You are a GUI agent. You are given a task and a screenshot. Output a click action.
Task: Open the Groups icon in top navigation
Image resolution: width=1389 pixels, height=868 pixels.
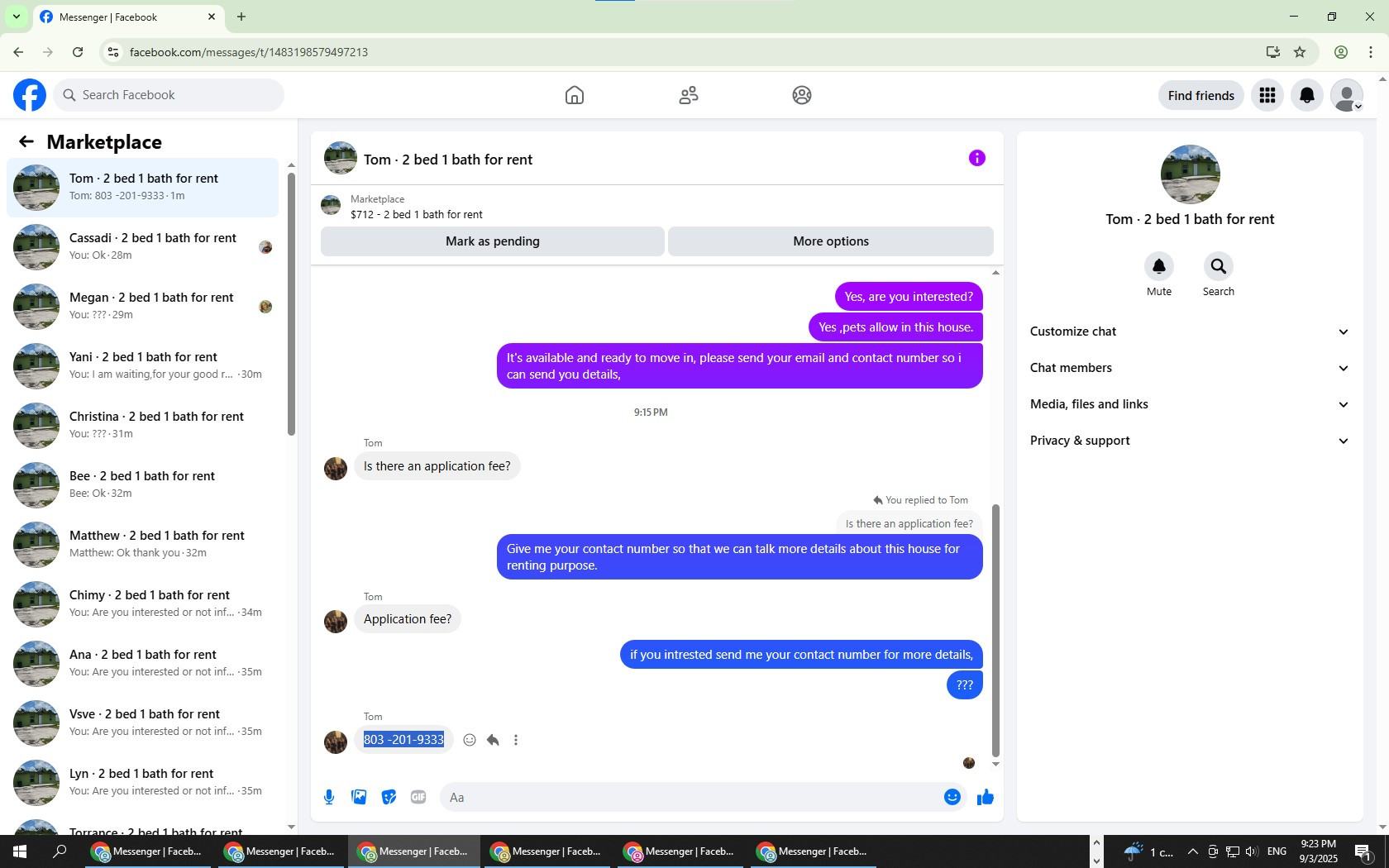[x=802, y=95]
